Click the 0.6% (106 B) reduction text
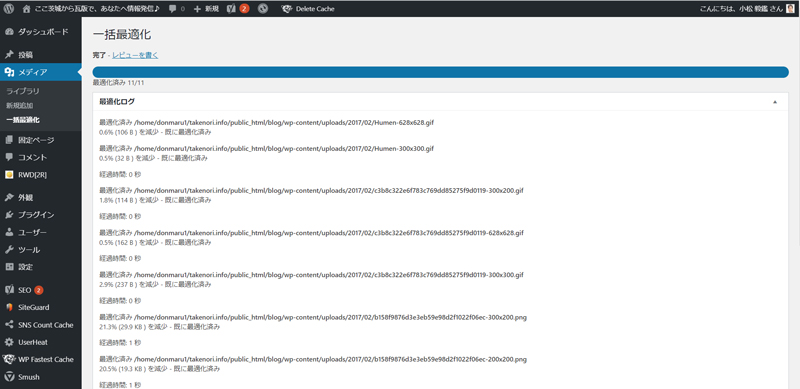800x389 pixels. (156, 132)
